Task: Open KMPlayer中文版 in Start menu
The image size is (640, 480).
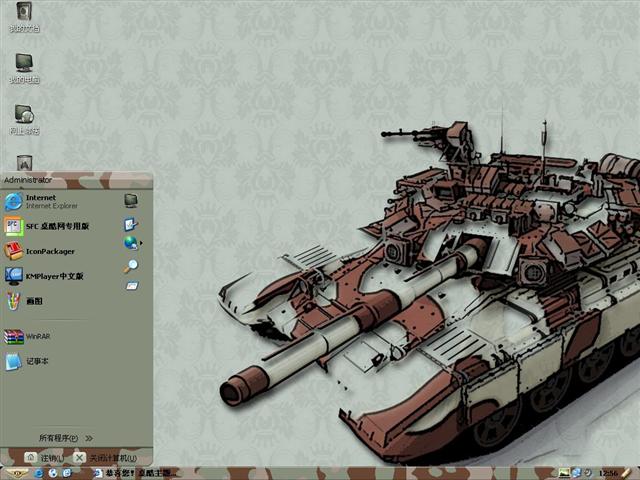Action: [x=45, y=276]
